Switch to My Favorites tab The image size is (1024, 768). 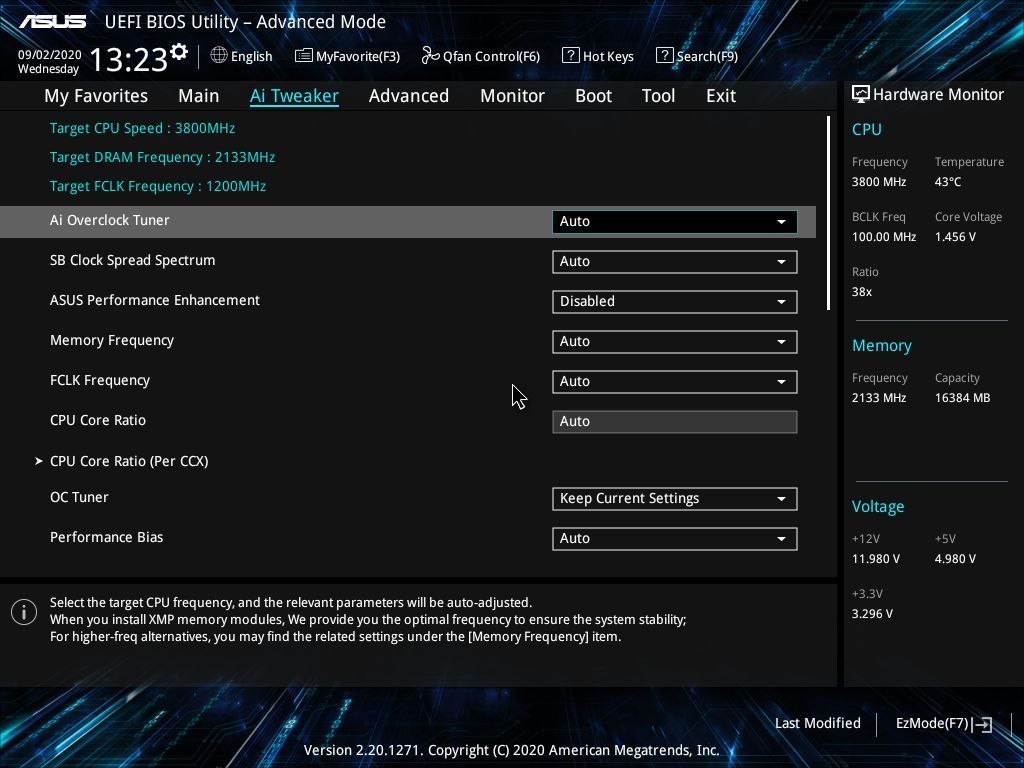click(96, 96)
